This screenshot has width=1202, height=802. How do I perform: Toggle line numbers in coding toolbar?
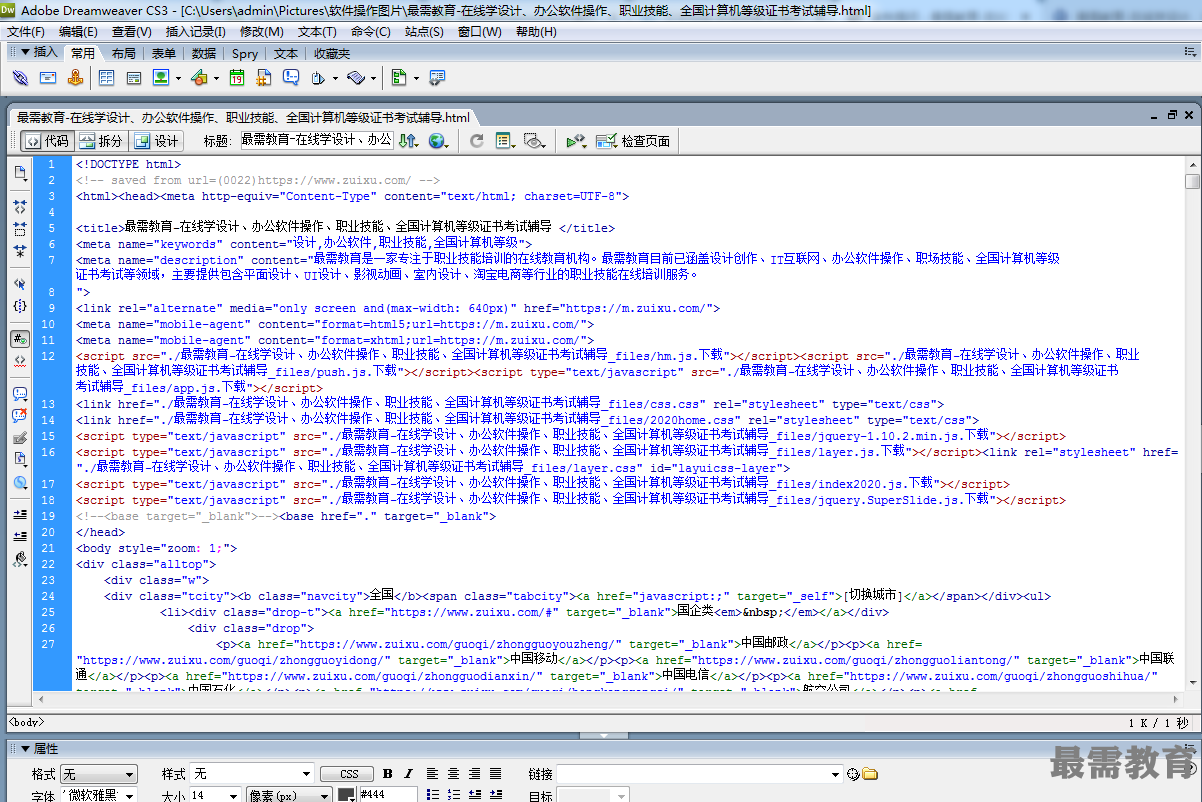tap(20, 338)
